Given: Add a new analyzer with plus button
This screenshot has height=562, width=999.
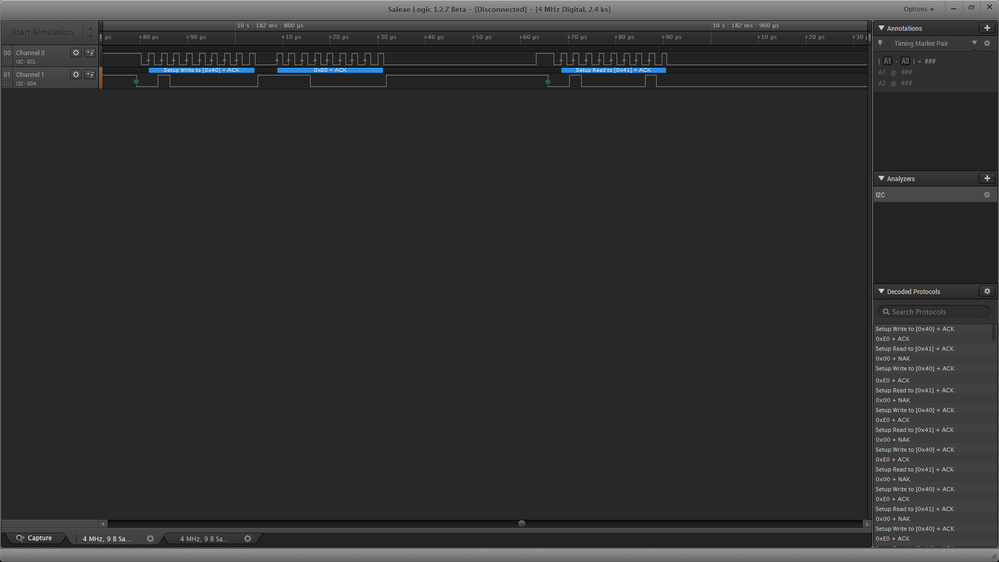Looking at the screenshot, I should click(x=987, y=178).
